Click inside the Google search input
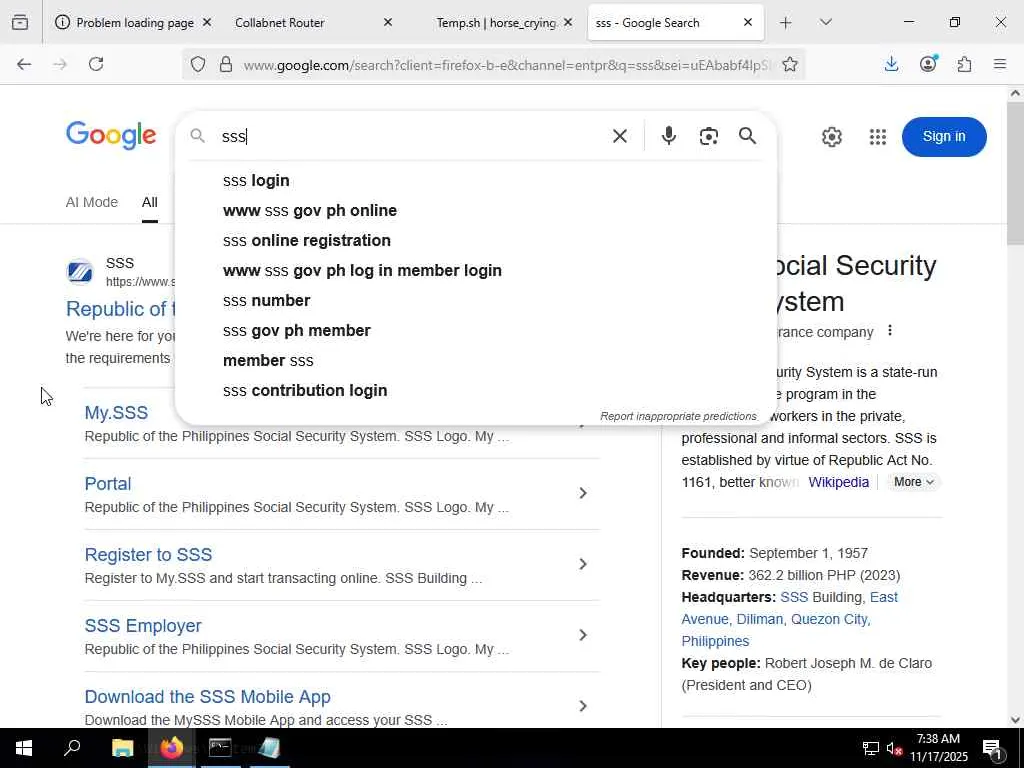Viewport: 1024px width, 768px height. click(411, 136)
